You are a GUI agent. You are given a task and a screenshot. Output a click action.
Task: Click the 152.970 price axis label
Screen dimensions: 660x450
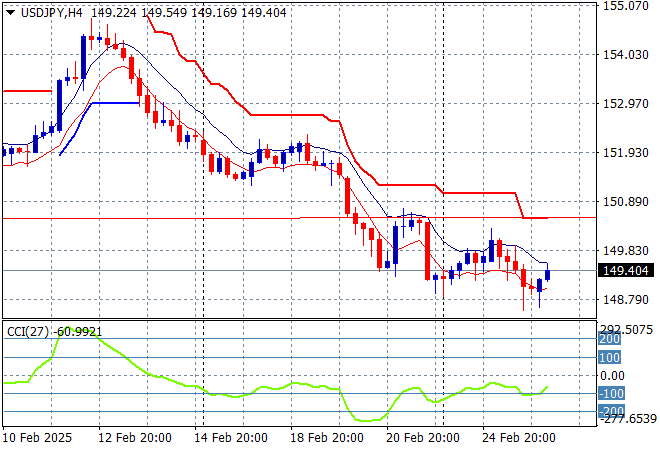pos(626,103)
